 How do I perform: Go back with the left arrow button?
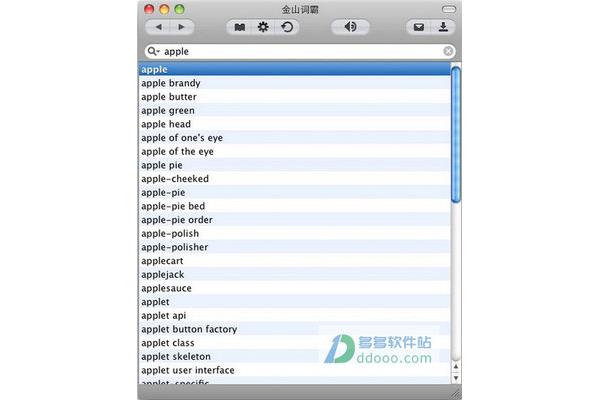[158, 27]
